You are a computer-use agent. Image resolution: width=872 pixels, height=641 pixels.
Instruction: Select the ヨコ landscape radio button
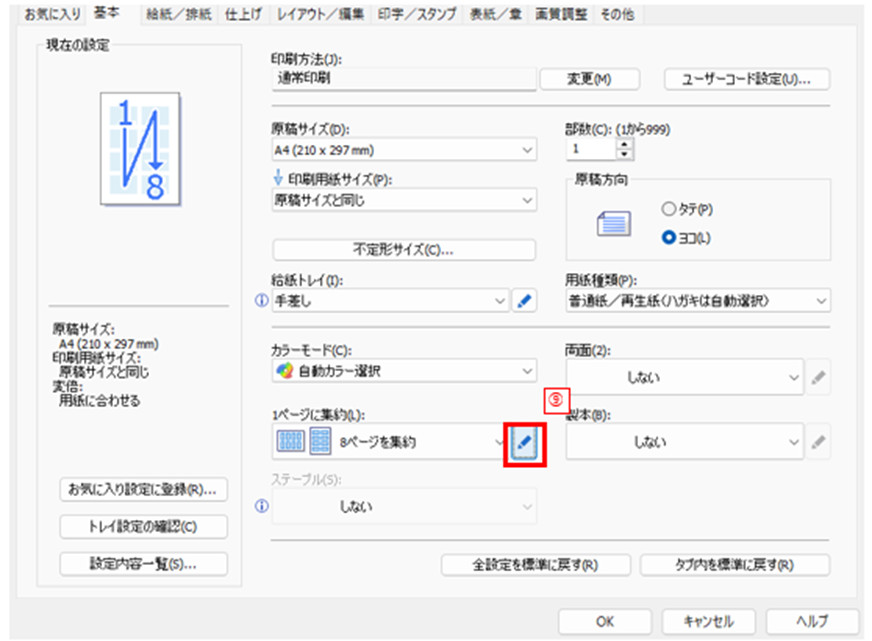[x=669, y=238]
